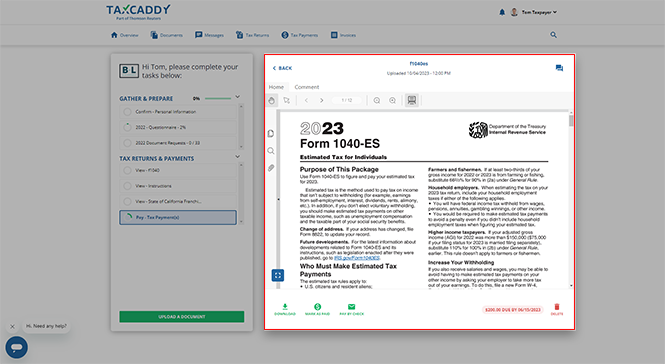This screenshot has width=665, height=364.
Task: Click the $200.00 due by 06/15/2023 badge
Action: click(513, 310)
